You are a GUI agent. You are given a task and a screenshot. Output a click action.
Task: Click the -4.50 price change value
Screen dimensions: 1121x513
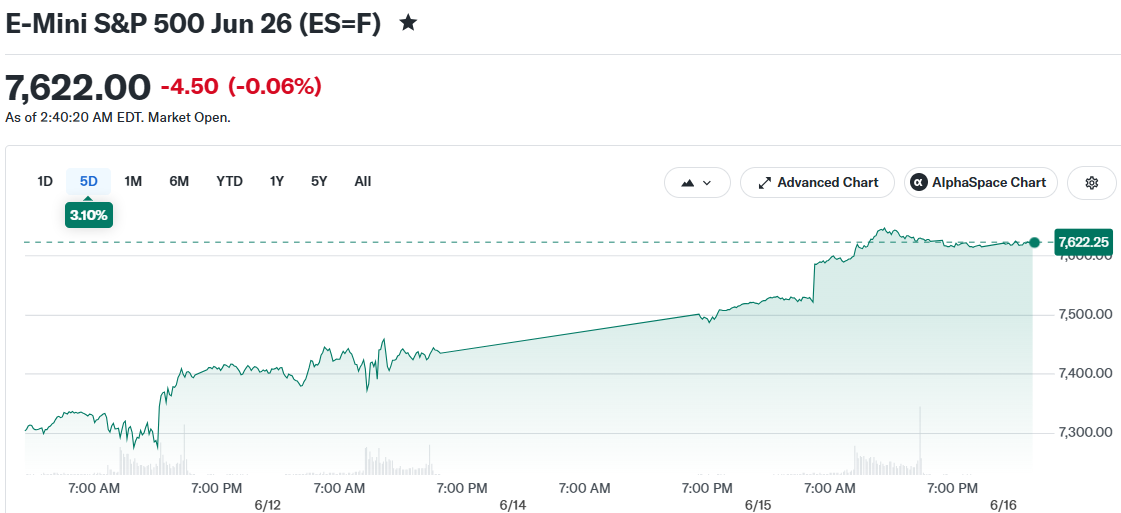point(189,87)
